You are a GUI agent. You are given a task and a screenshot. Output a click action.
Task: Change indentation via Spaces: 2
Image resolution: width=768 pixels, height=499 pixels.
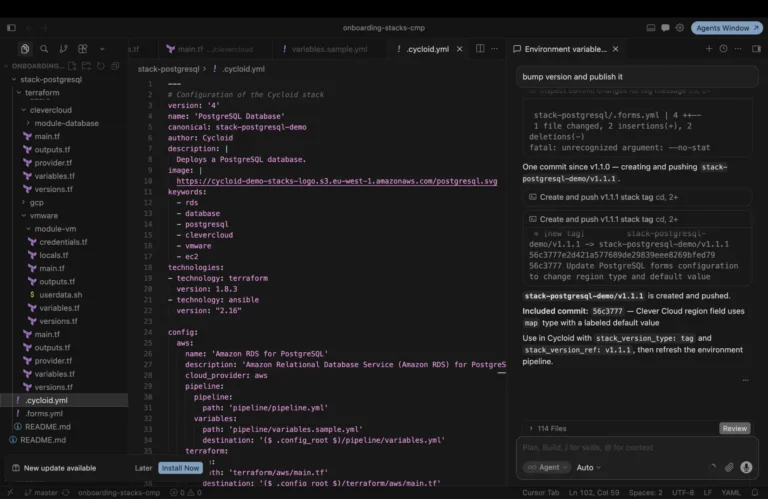646,493
